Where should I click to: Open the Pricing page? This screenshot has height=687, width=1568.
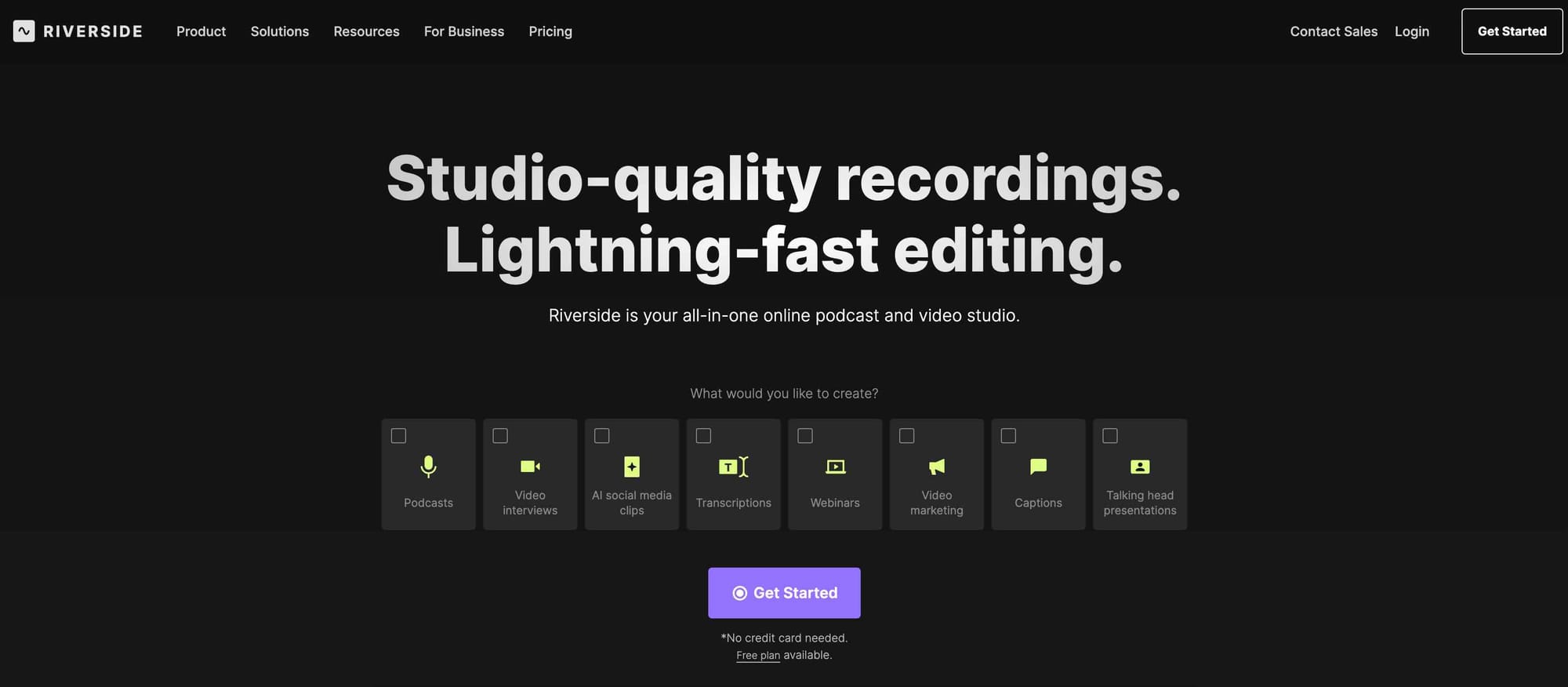coord(550,31)
